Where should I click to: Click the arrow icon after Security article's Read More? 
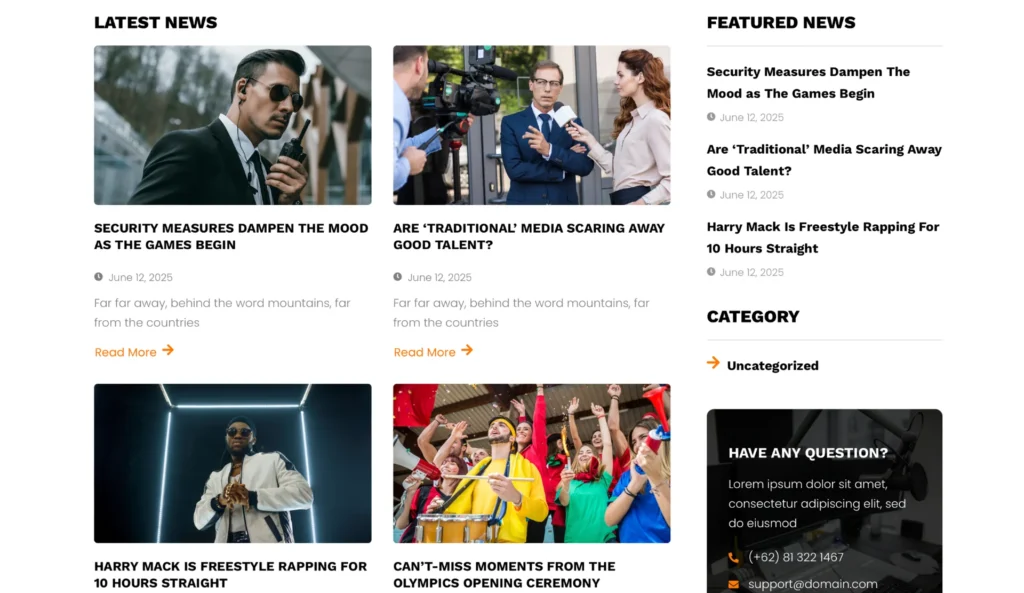(168, 350)
